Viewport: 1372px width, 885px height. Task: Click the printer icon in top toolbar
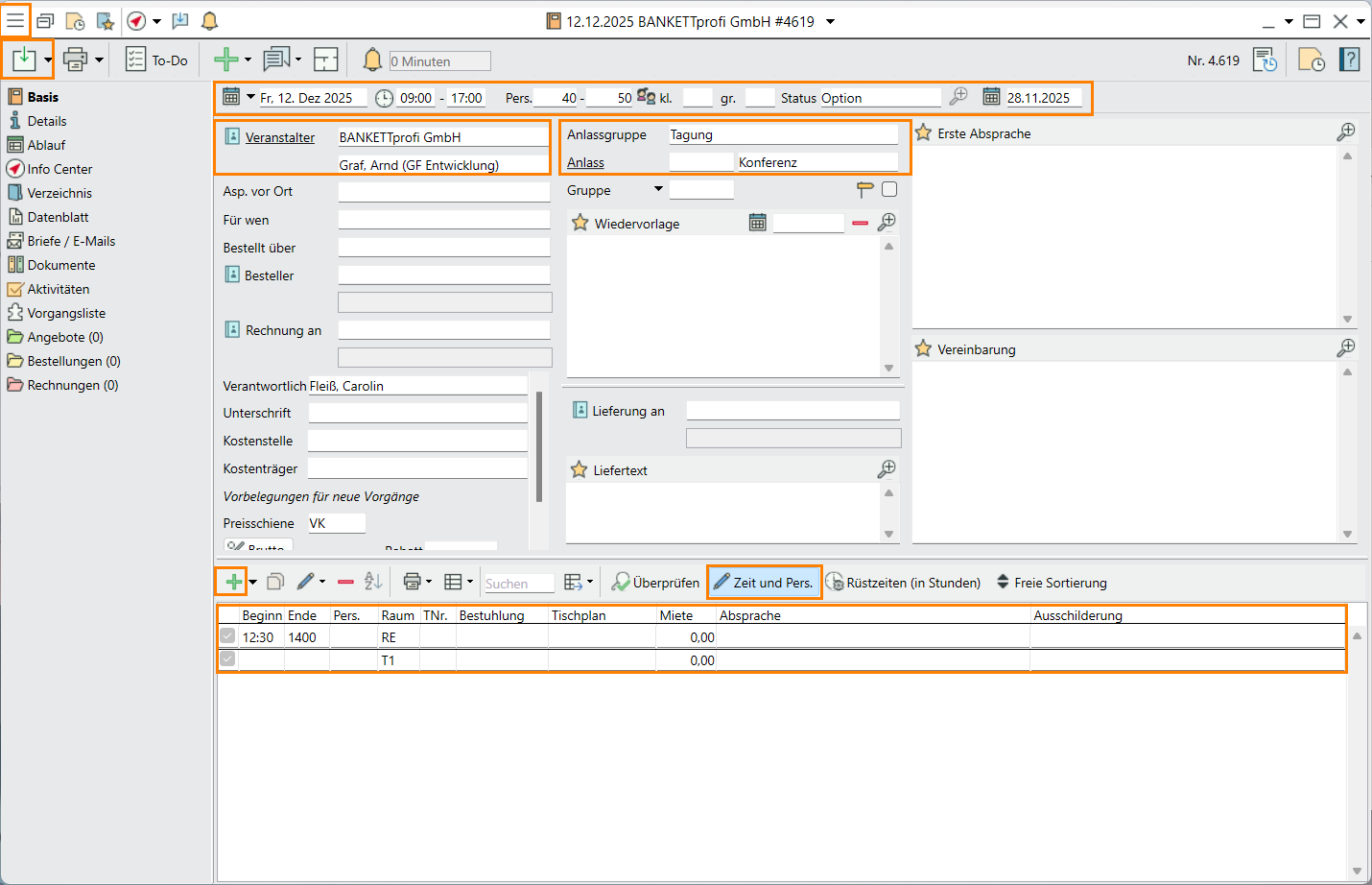(x=75, y=60)
